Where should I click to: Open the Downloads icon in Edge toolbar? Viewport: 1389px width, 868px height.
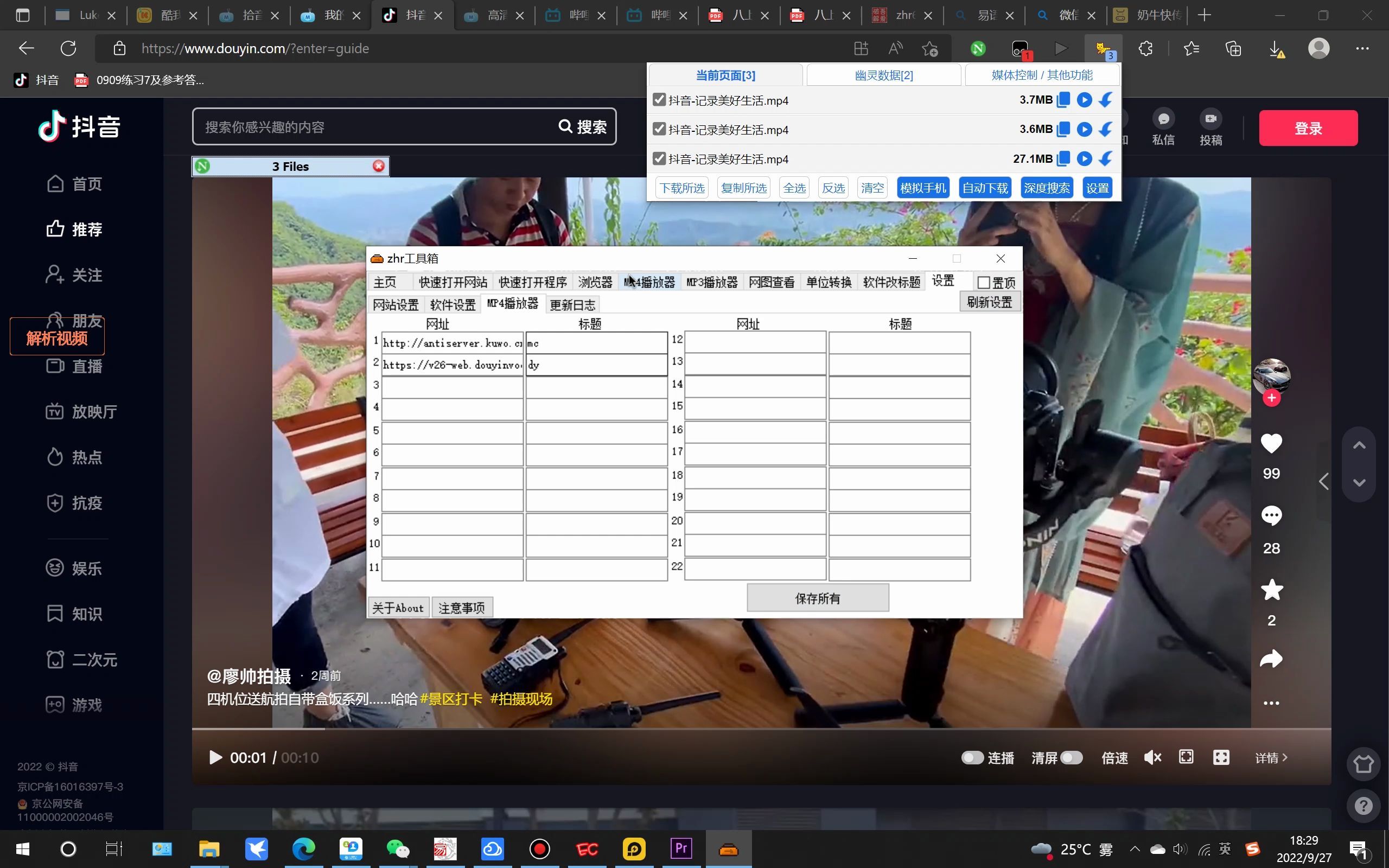click(x=1276, y=49)
